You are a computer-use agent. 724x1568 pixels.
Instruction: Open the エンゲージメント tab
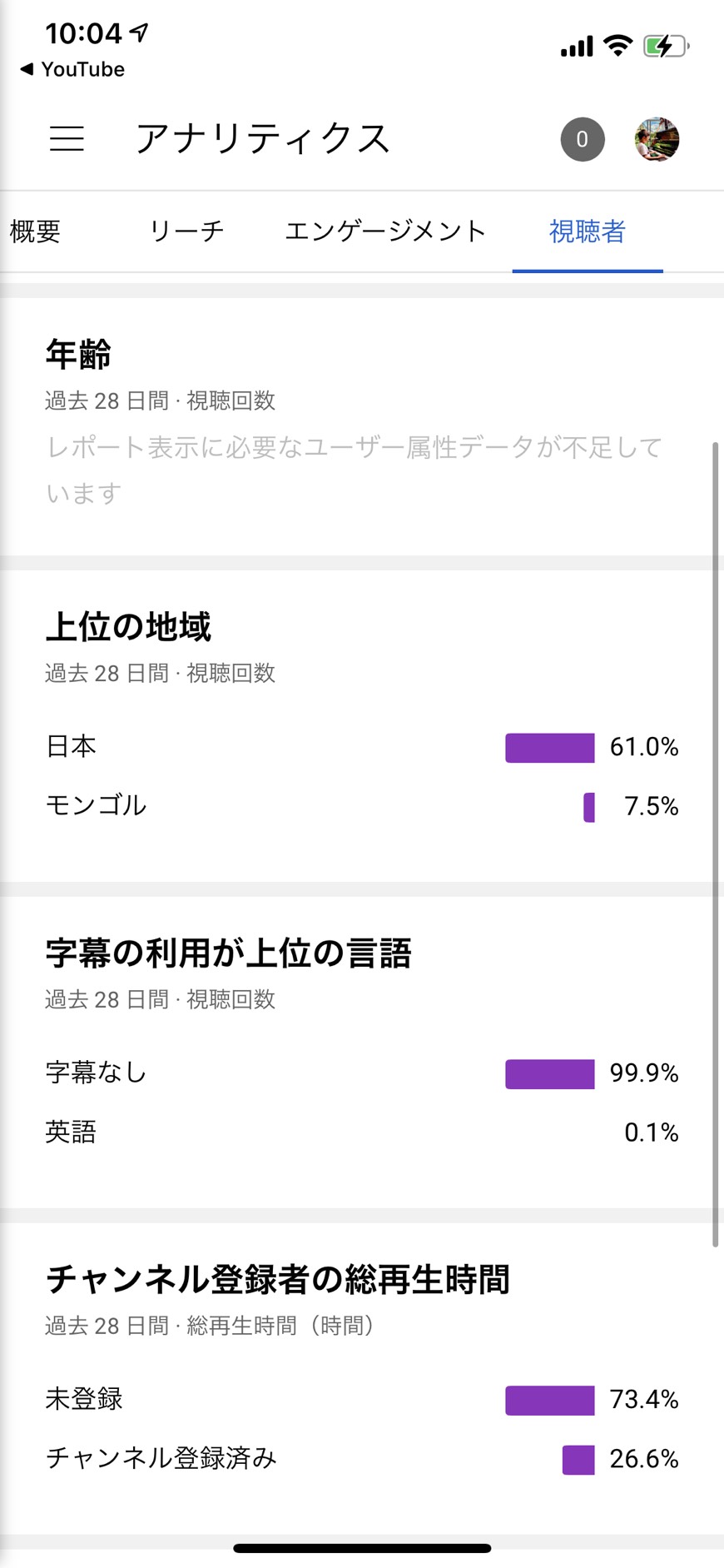coord(385,231)
